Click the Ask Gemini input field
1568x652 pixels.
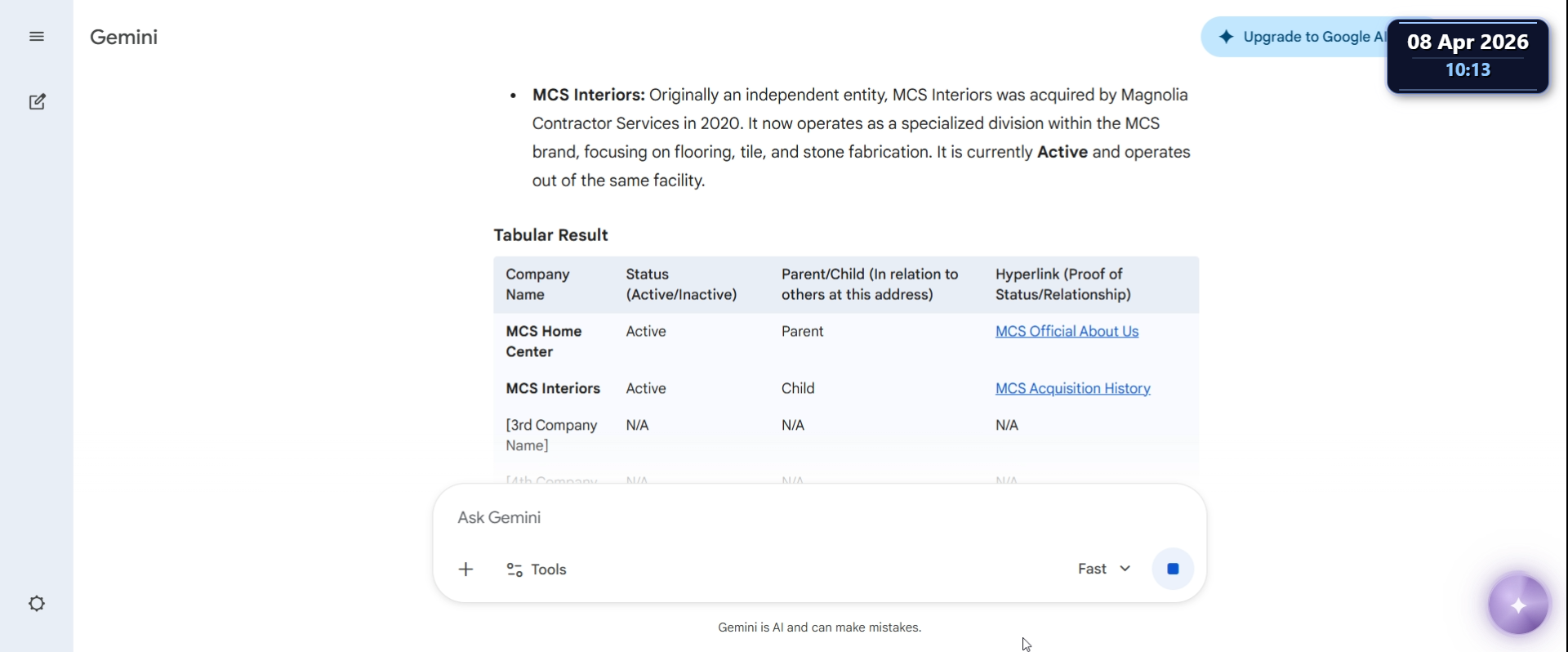tap(735, 518)
